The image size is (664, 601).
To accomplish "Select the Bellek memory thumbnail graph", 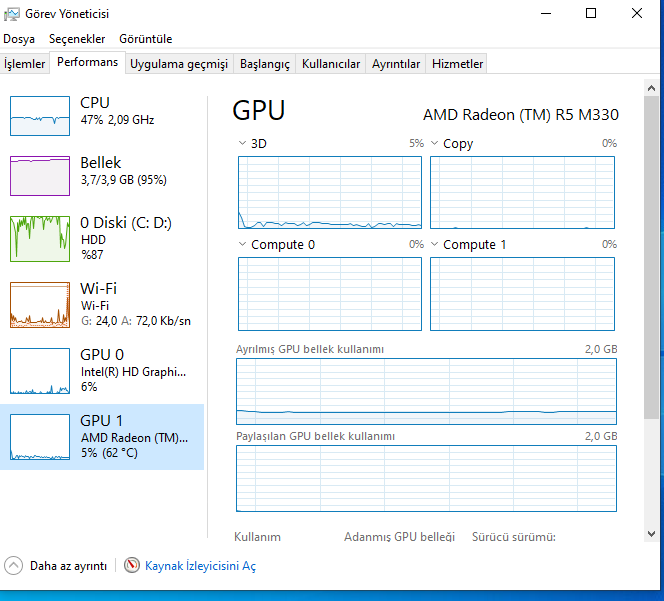I will click(40, 176).
